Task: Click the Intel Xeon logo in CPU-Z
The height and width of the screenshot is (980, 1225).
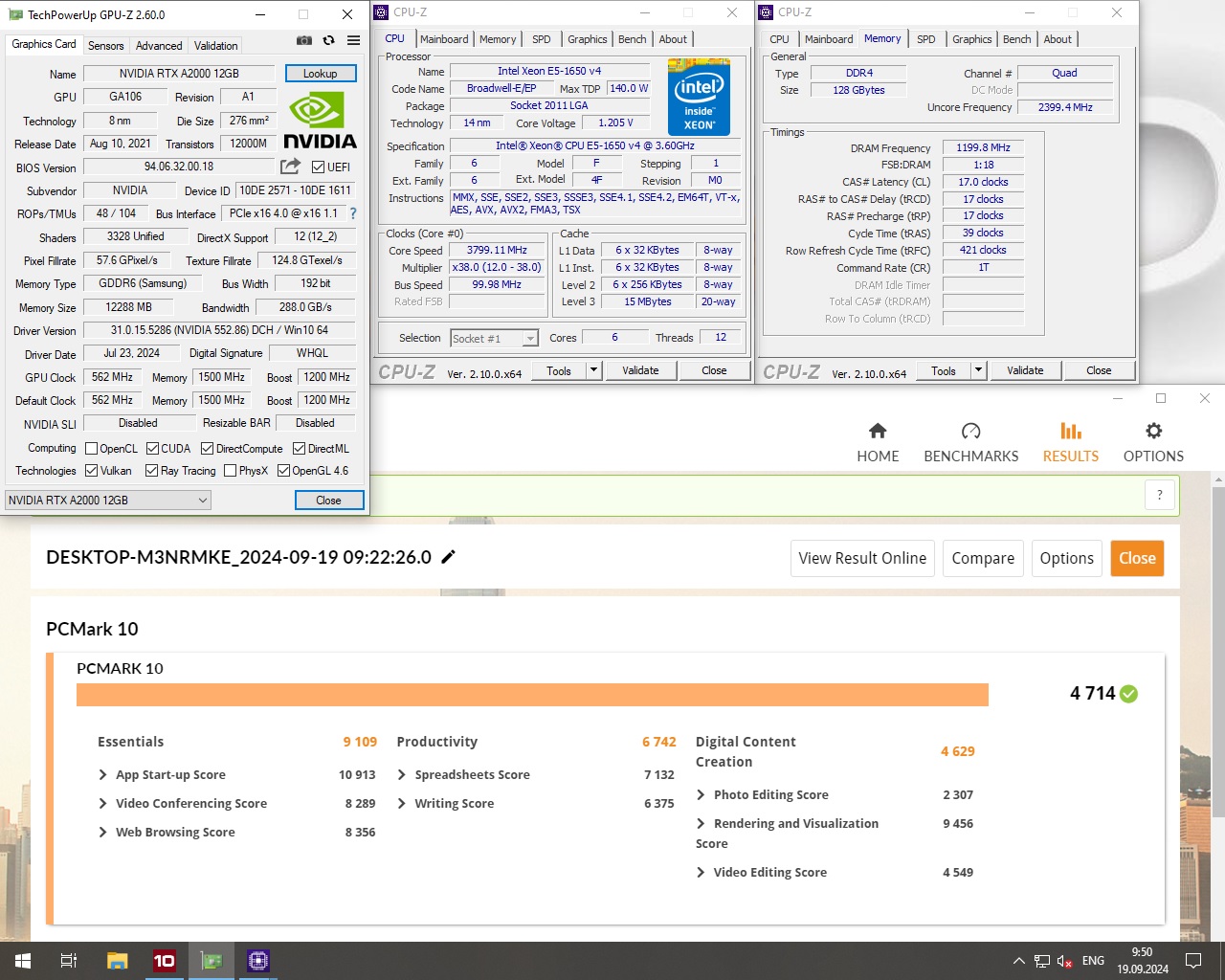Action: point(699,97)
